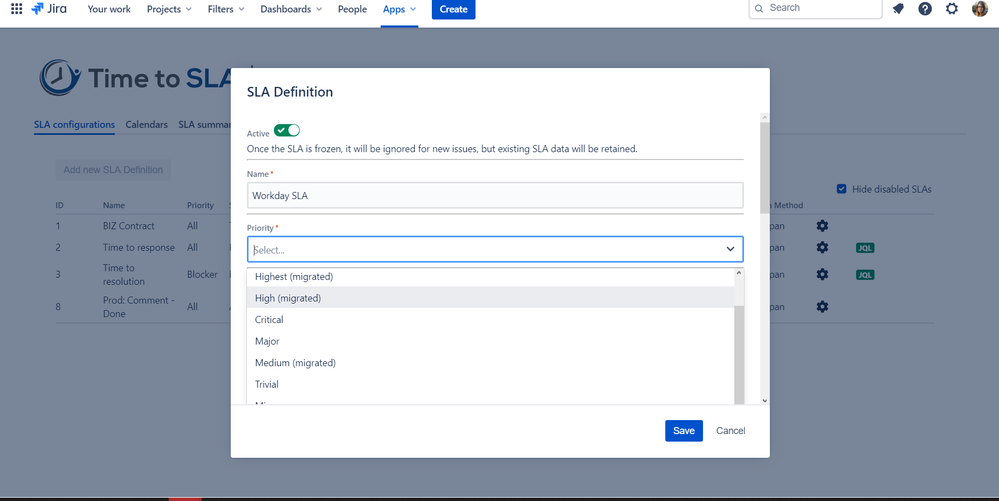Image resolution: width=999 pixels, height=501 pixels.
Task: Click the dialog's vertical scrollbar thumb
Action: pos(765,167)
